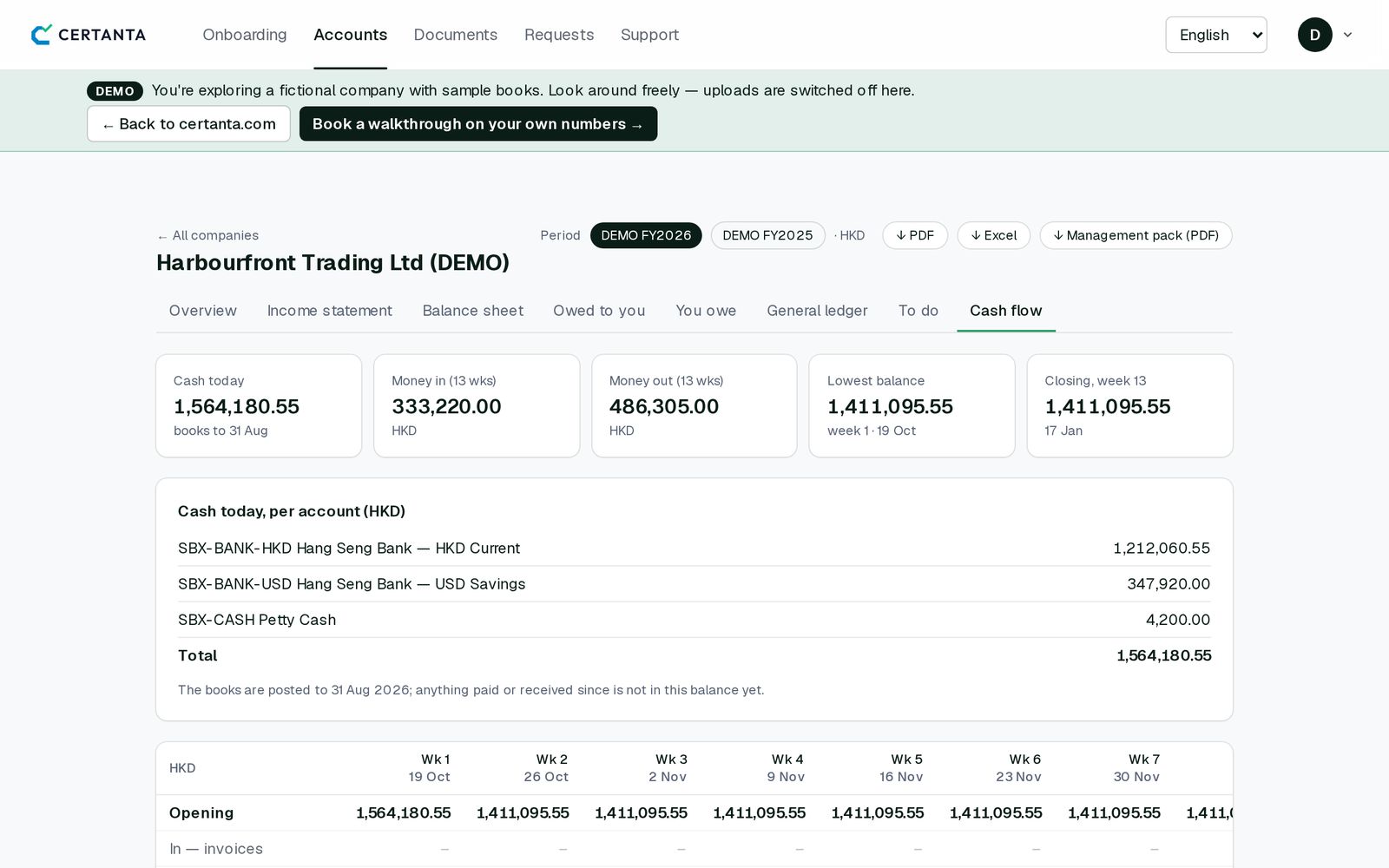Click the Money in (13 wks) value 333,220.00
1389x868 pixels.
pyautogui.click(x=446, y=406)
